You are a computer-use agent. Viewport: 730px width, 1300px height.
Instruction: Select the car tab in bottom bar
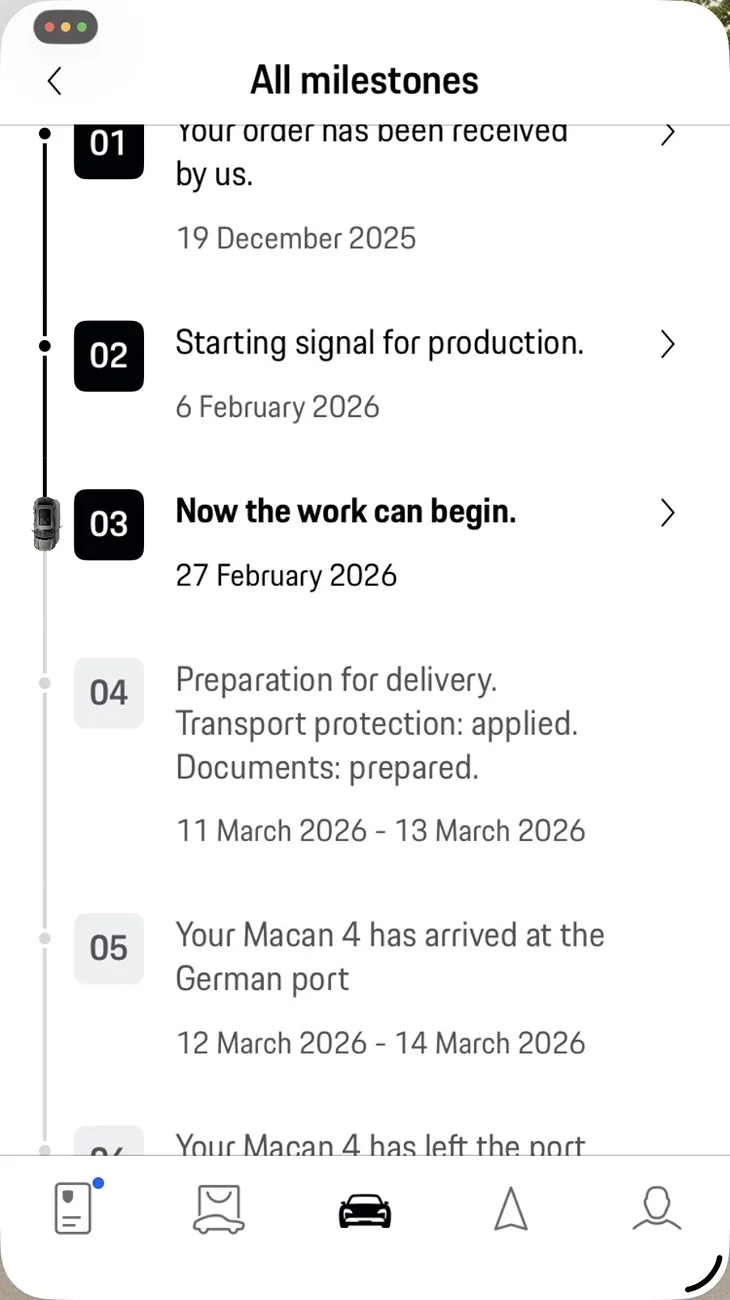(x=365, y=1211)
